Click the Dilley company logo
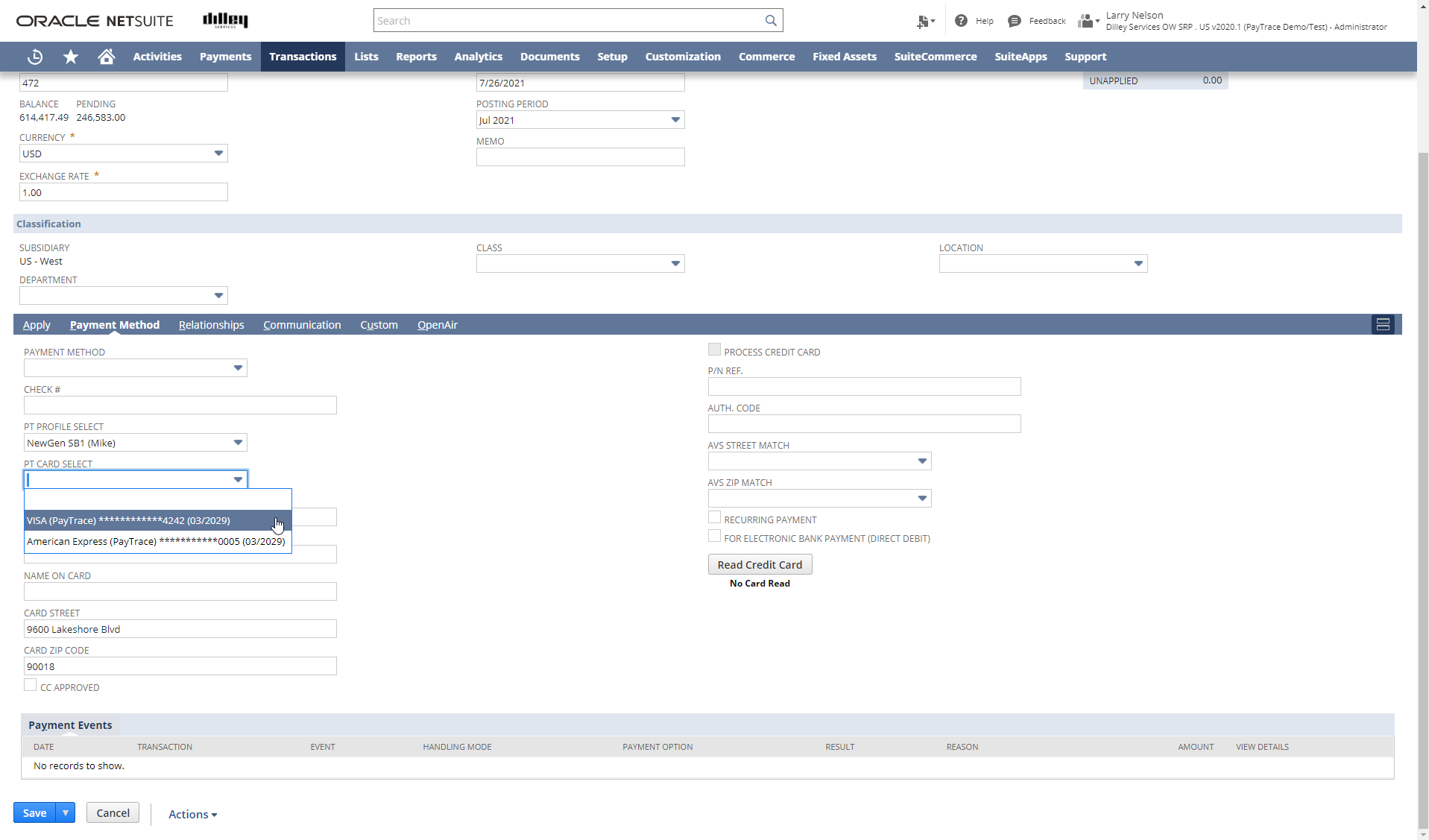 click(225, 20)
